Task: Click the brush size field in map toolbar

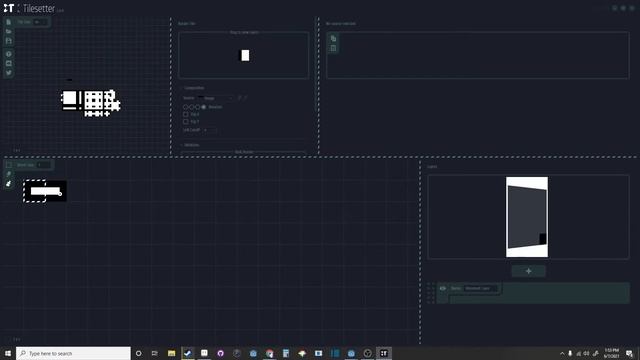Action: coord(44,164)
